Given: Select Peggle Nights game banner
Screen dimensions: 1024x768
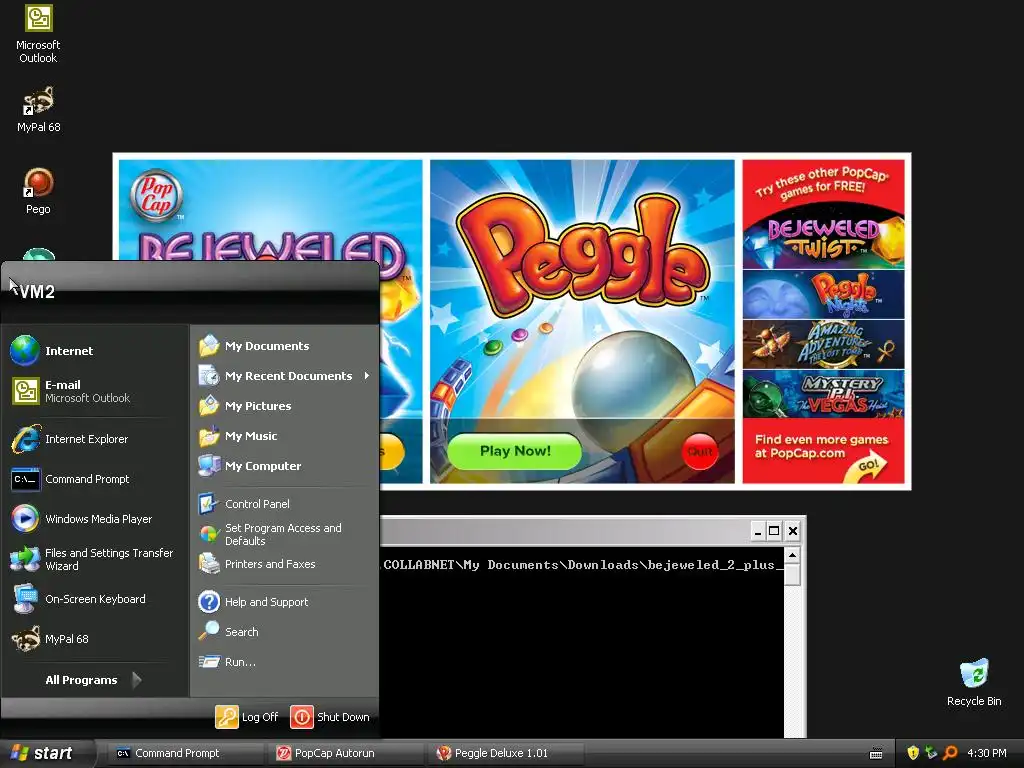Looking at the screenshot, I should pos(823,294).
